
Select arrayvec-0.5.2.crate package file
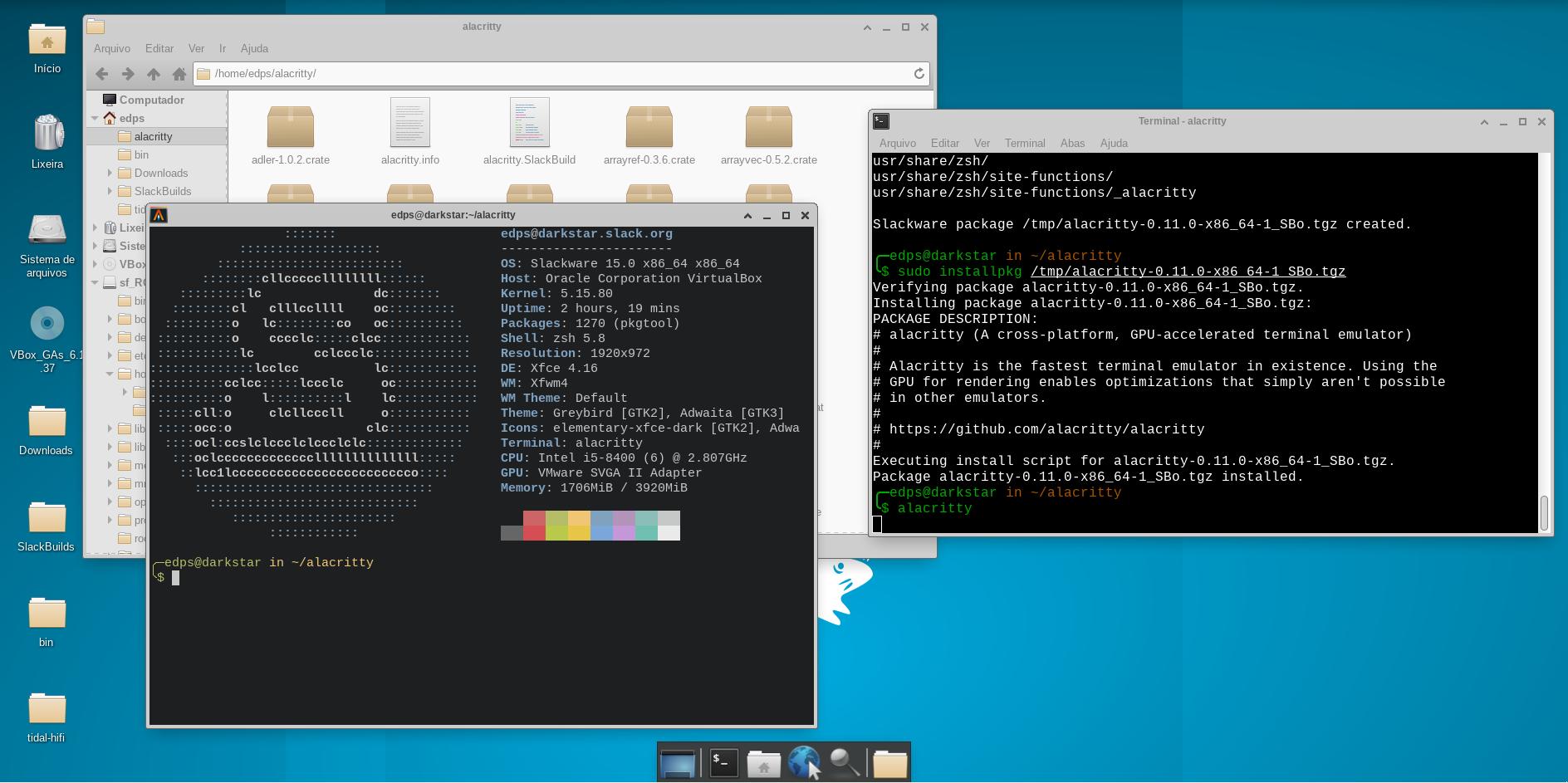point(769,133)
